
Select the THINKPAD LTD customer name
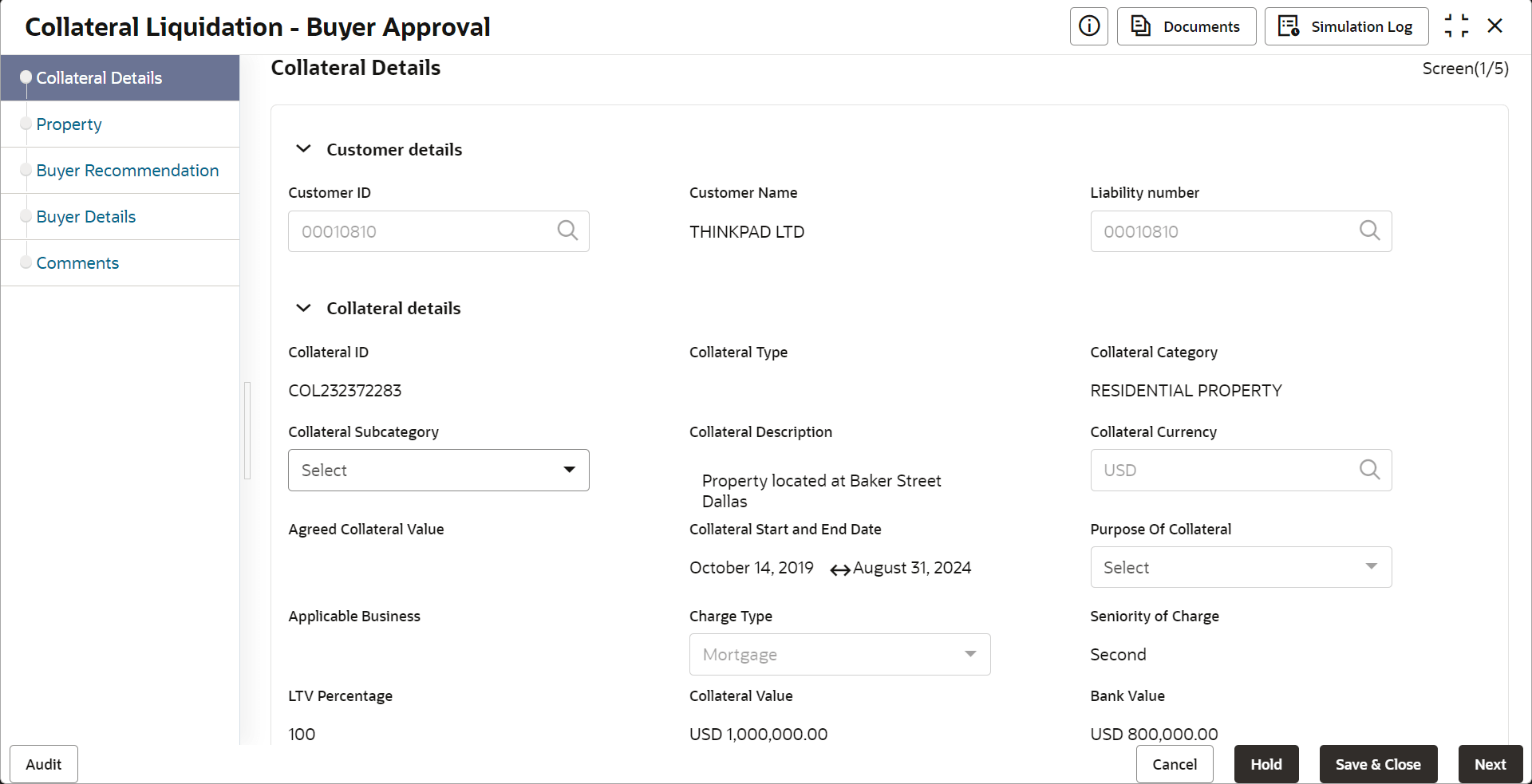tap(747, 232)
